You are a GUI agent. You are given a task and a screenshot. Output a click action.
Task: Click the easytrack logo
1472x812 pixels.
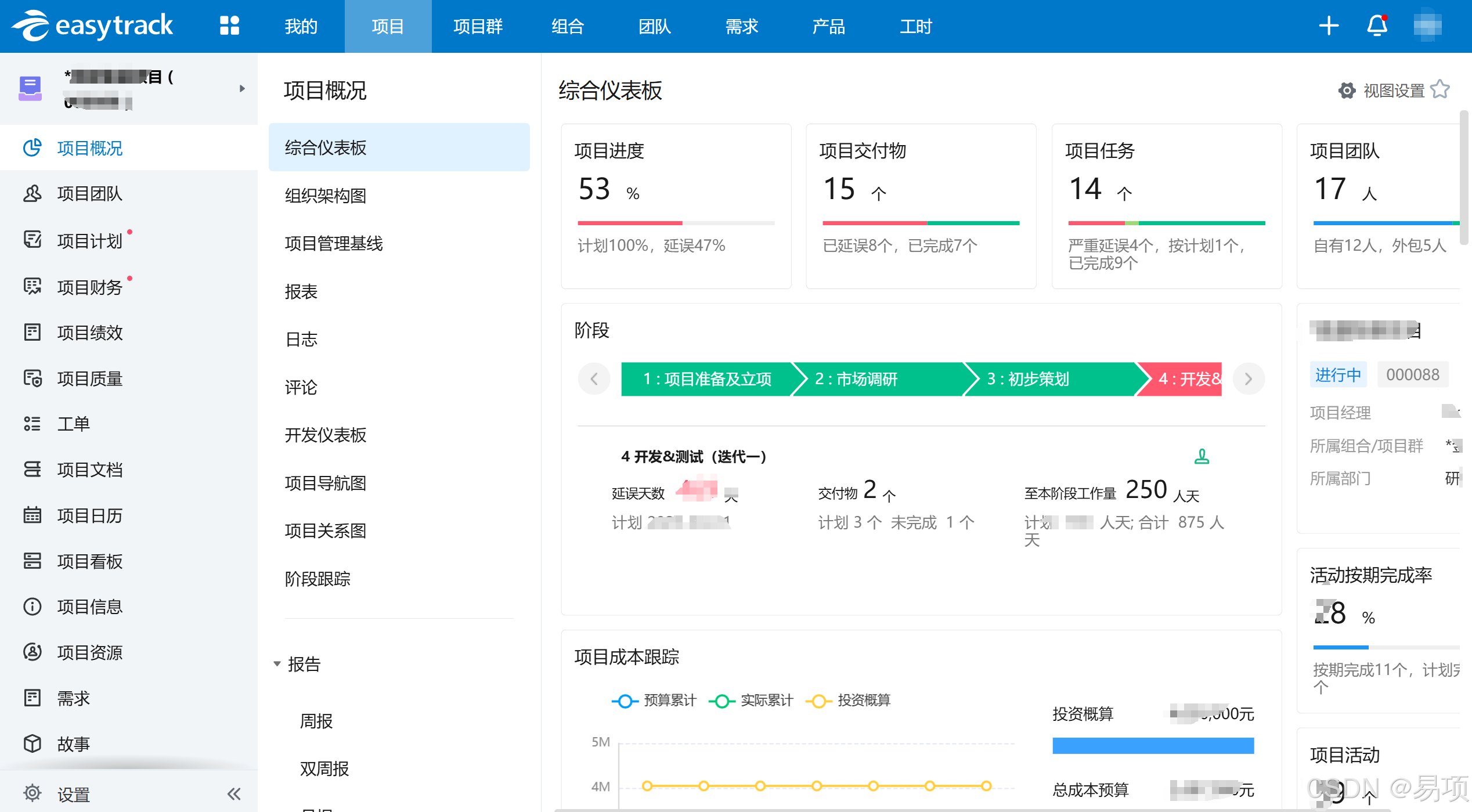pyautogui.click(x=92, y=26)
